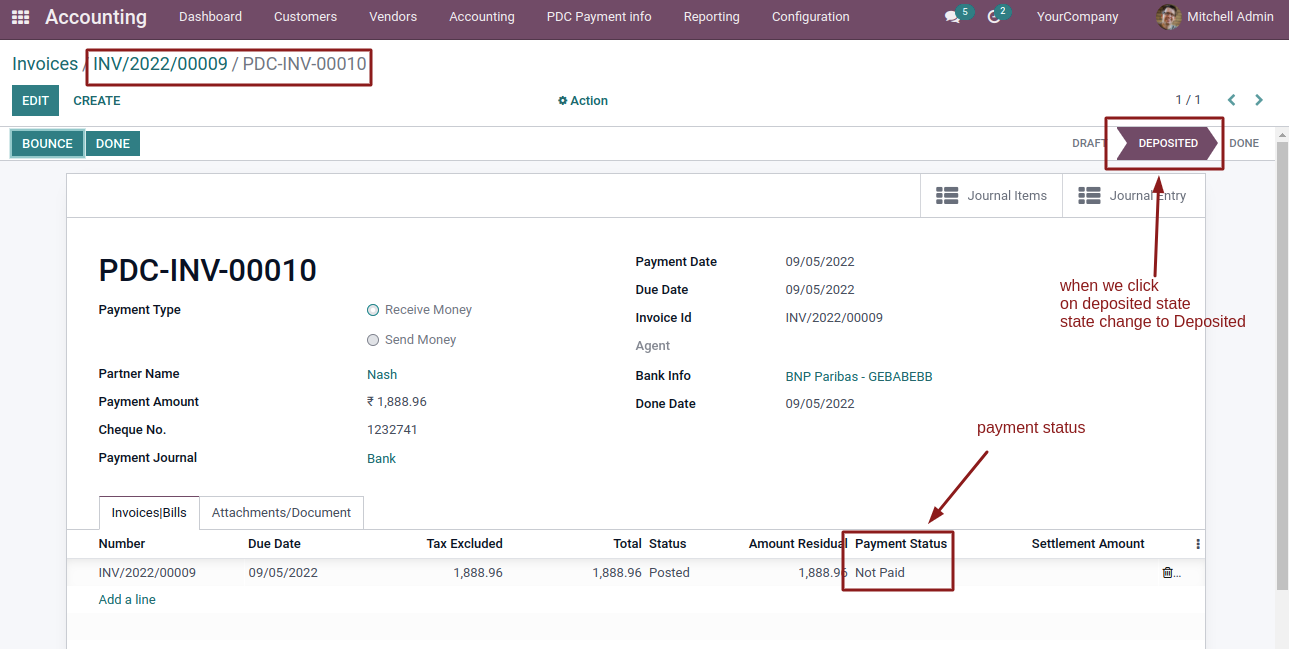1289x649 pixels.
Task: Navigate to INV/2022/00009 breadcrumb link
Action: 160,64
